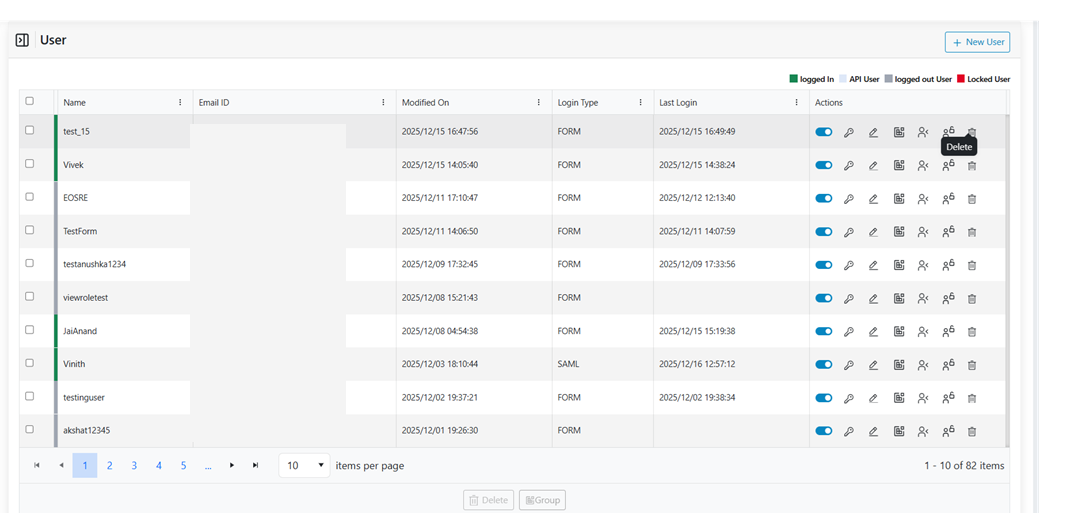
Task: Click the user-share icon for akshat12345
Action: coord(922,432)
